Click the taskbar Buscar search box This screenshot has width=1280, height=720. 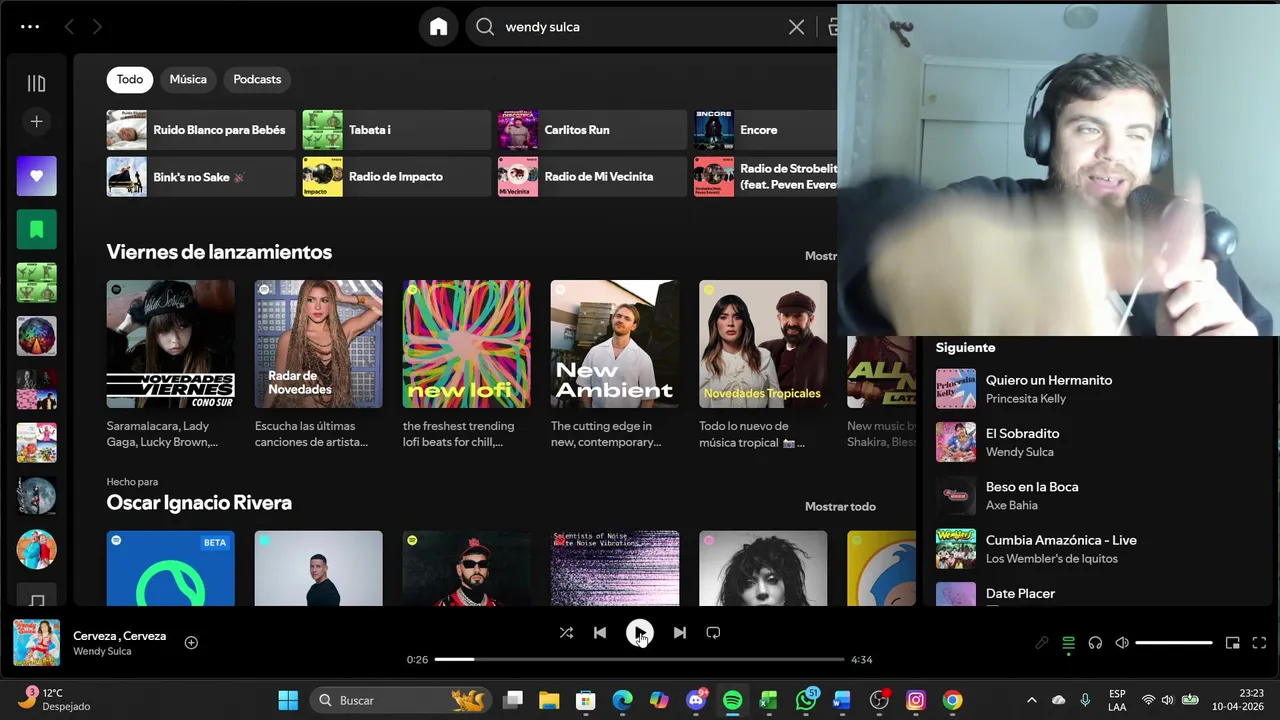[x=401, y=700]
